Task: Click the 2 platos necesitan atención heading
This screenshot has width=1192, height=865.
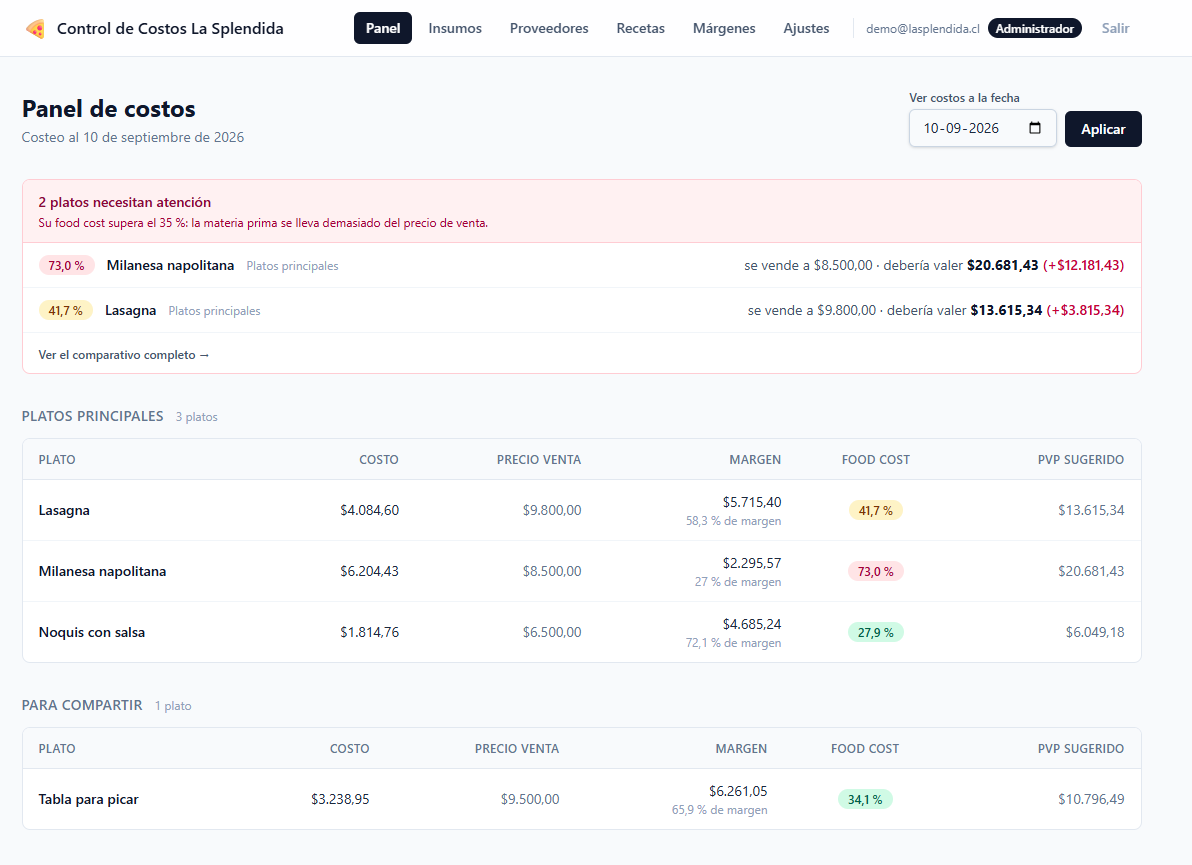Action: coord(125,202)
